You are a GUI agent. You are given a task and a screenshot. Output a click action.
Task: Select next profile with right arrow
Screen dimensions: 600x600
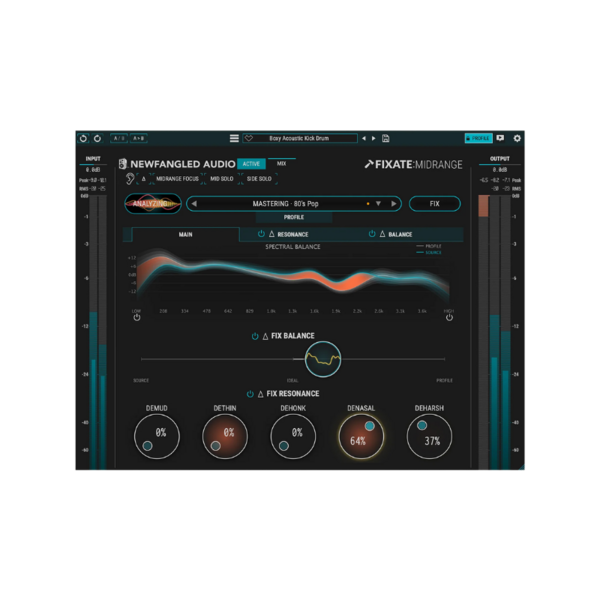click(393, 204)
